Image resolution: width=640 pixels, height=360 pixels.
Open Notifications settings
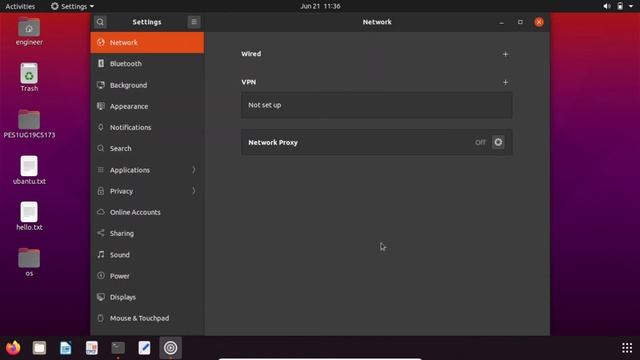(x=147, y=127)
